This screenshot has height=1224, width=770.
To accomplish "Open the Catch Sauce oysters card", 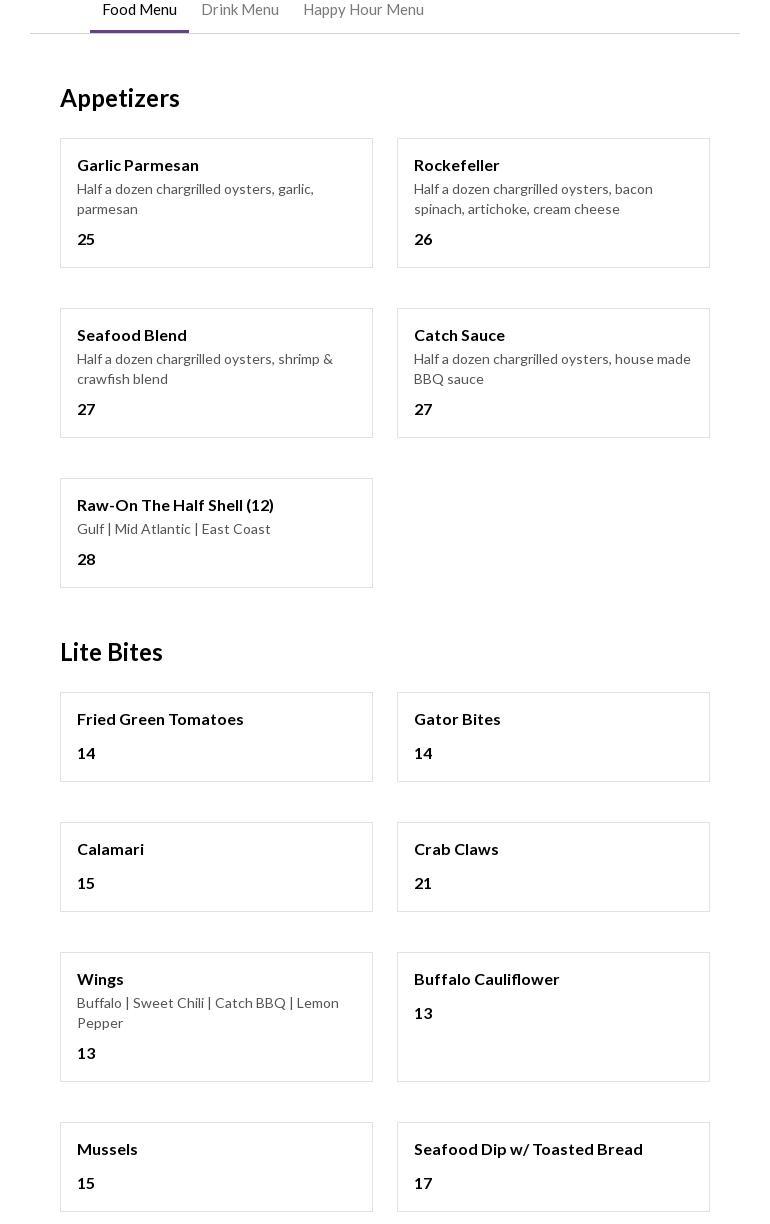I will coord(553,373).
